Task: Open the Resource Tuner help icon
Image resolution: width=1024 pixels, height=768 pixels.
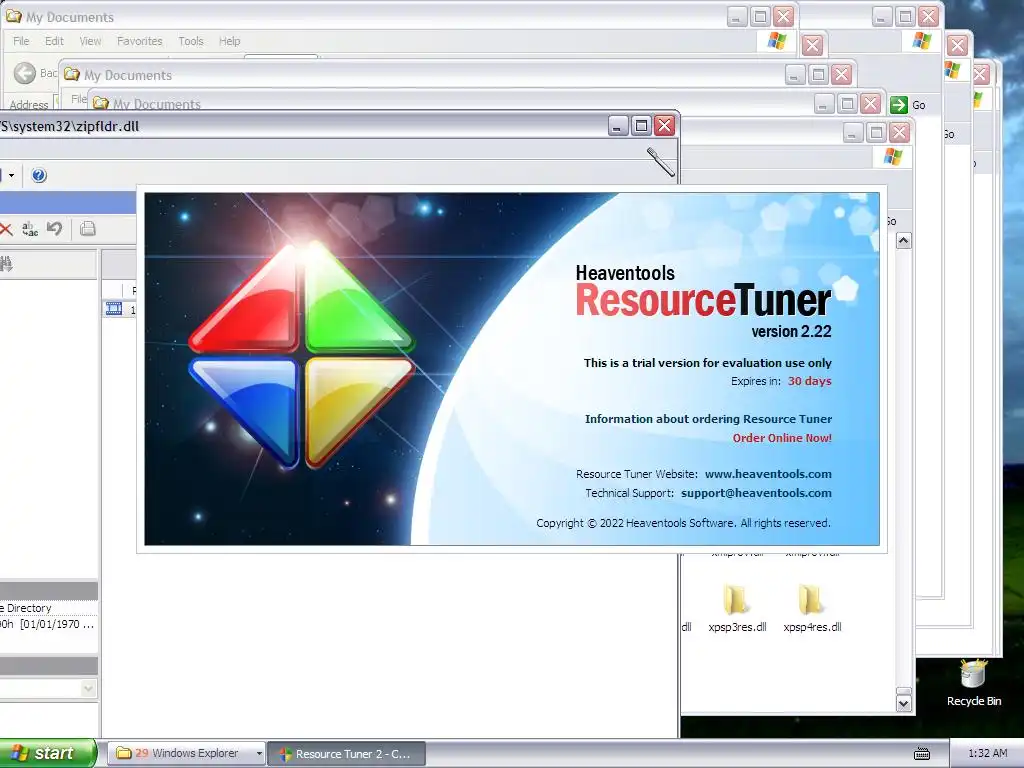Action: [39, 175]
